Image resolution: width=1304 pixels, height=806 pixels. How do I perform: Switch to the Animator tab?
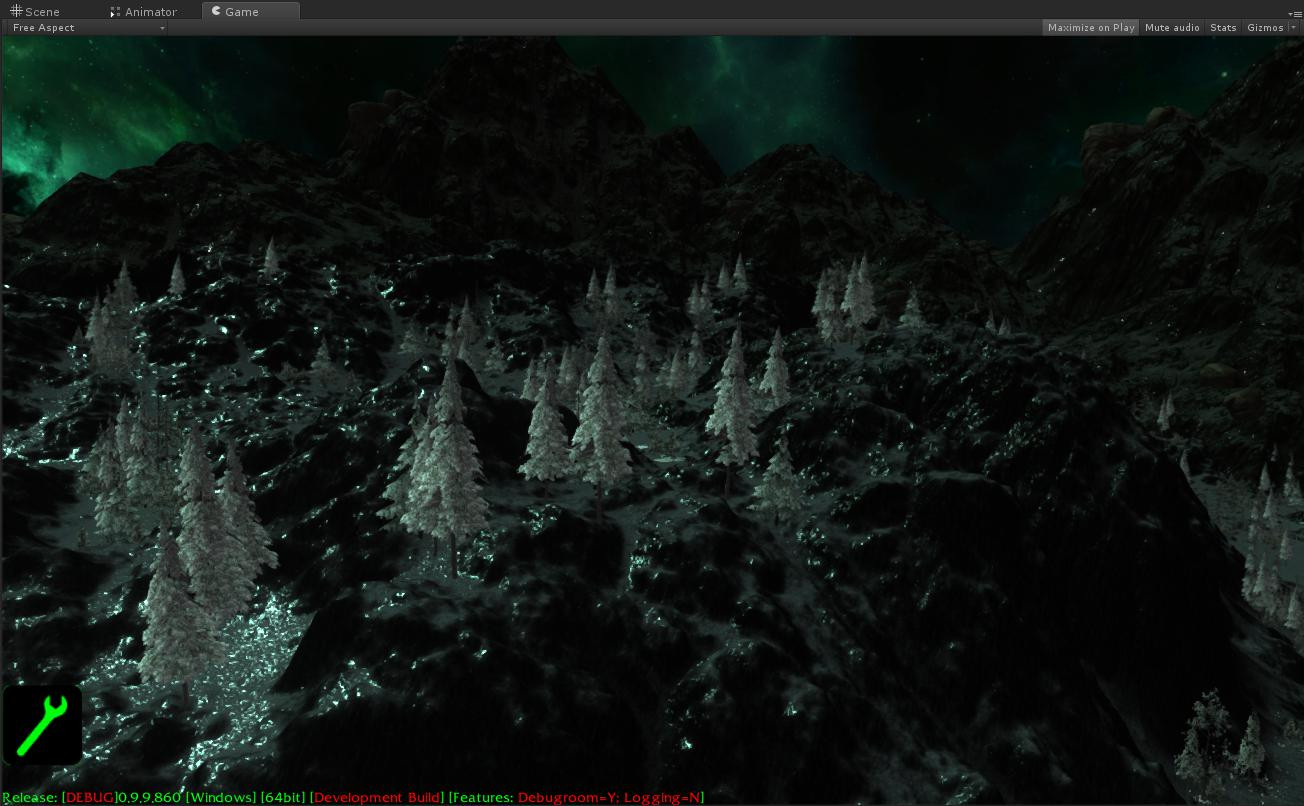click(x=150, y=12)
